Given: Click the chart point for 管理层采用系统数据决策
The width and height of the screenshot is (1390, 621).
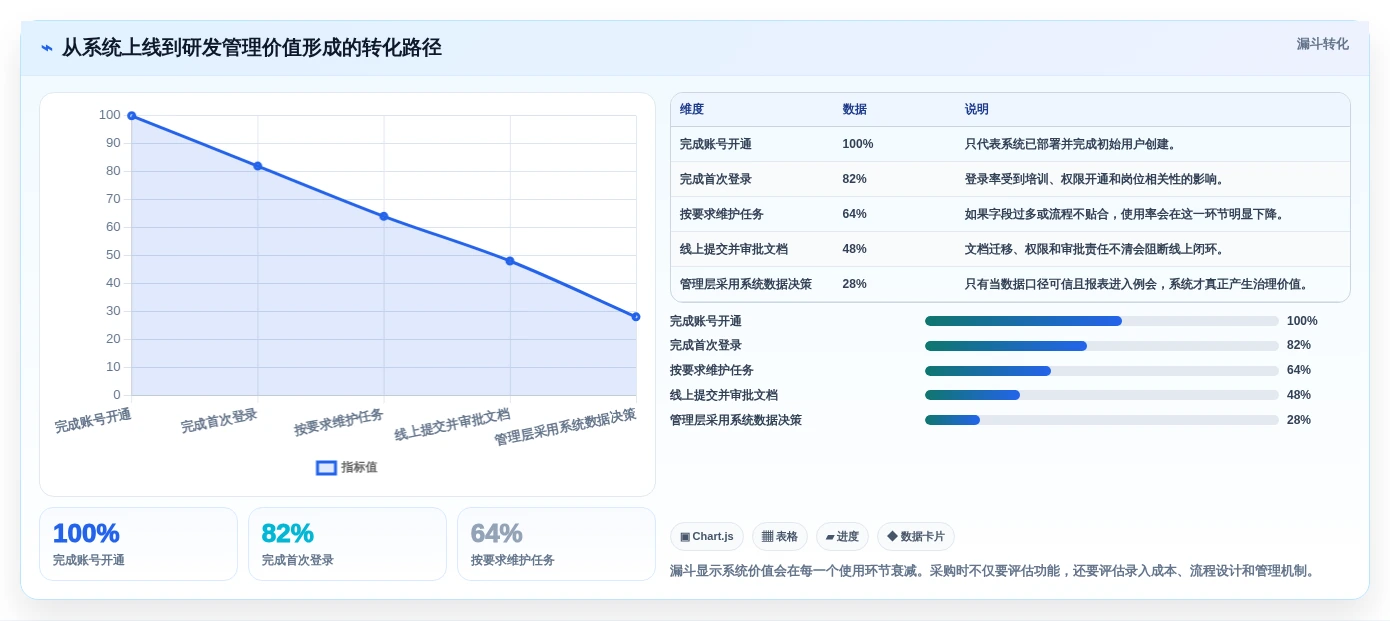Looking at the screenshot, I should 636,317.
